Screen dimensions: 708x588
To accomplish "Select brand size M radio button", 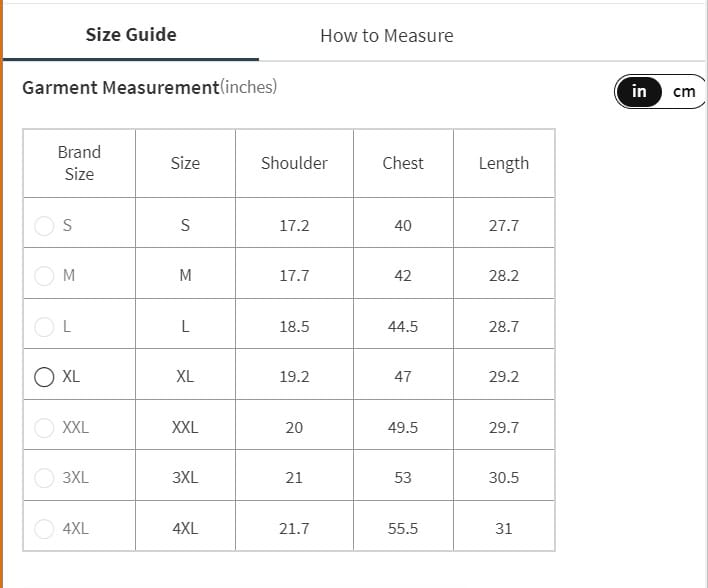I will [45, 276].
